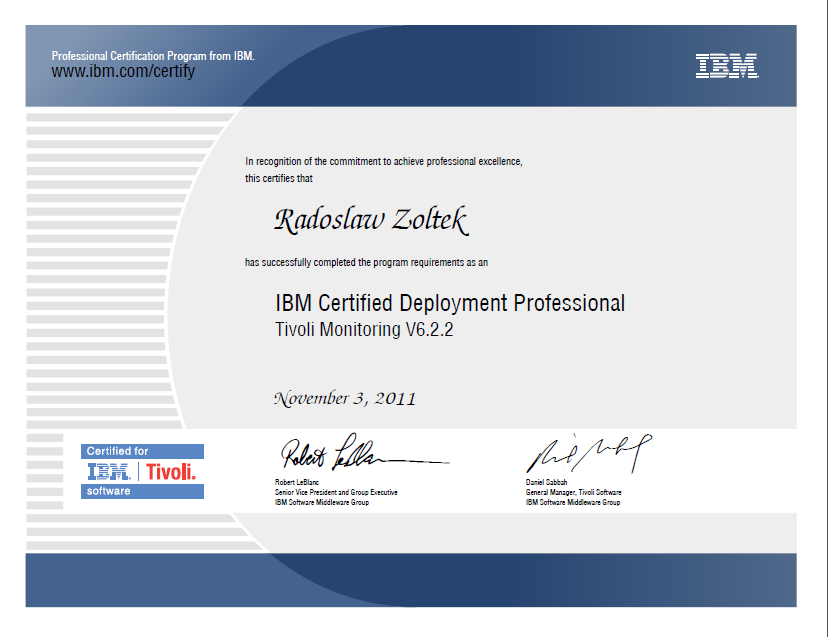The image size is (828, 637).
Task: Open the www.ibm.com/certify link
Action: [123, 72]
